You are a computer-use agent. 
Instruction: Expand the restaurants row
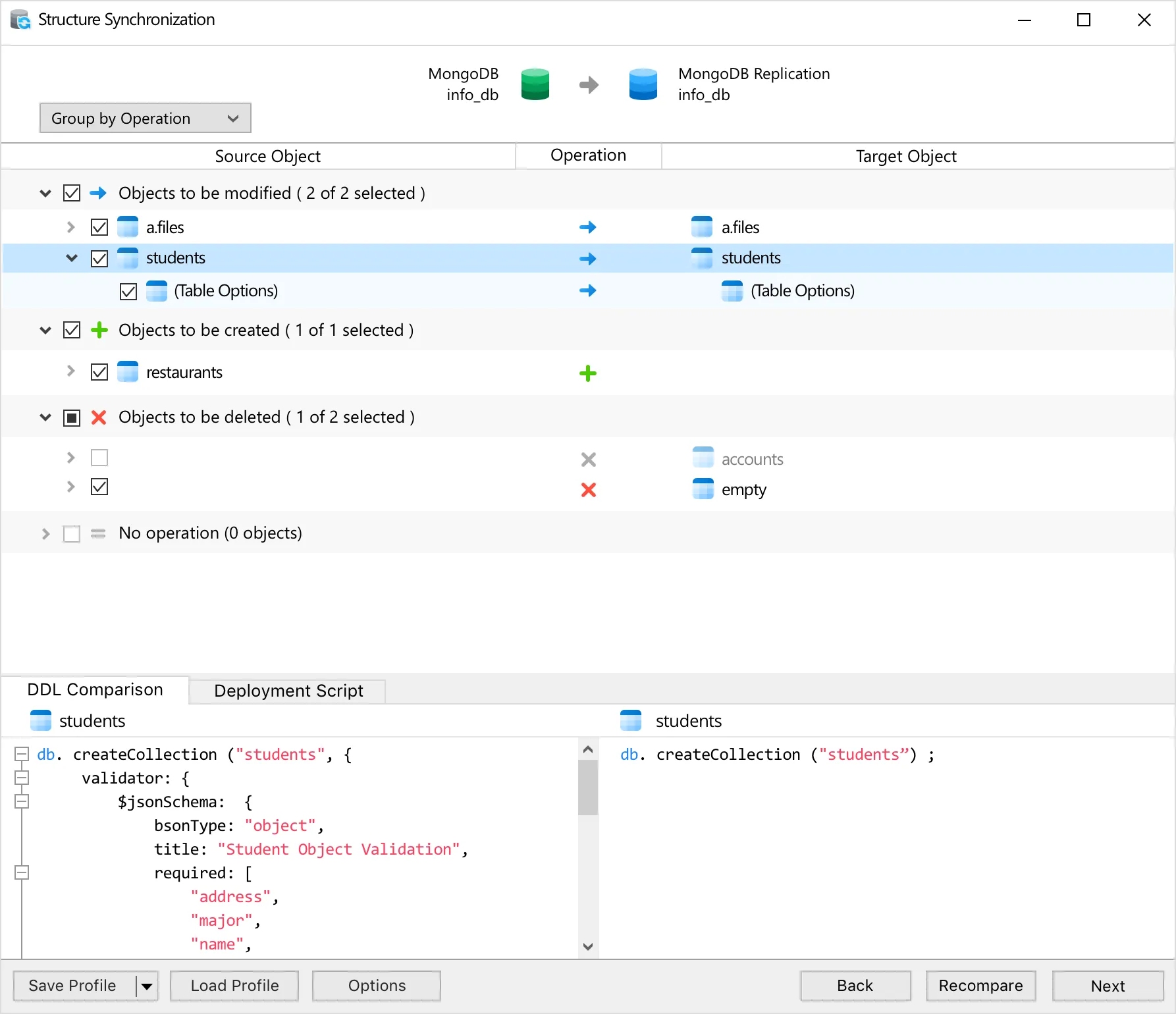(x=71, y=371)
